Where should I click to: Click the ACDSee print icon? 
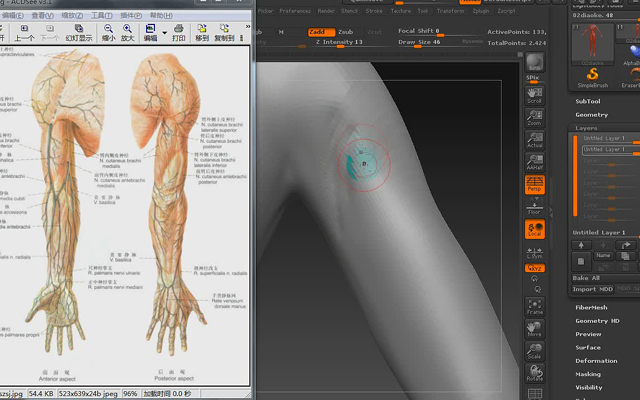(x=178, y=32)
